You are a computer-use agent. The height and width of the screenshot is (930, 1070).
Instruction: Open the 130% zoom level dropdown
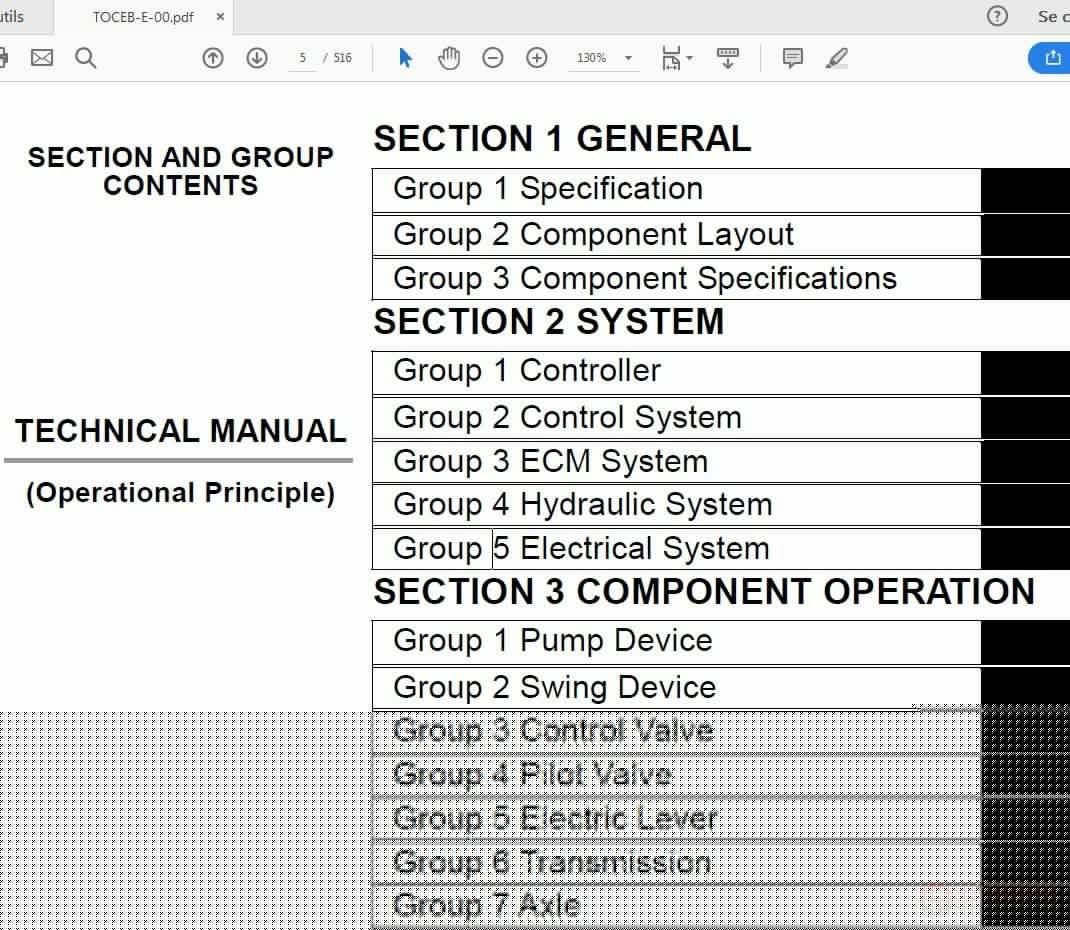603,58
